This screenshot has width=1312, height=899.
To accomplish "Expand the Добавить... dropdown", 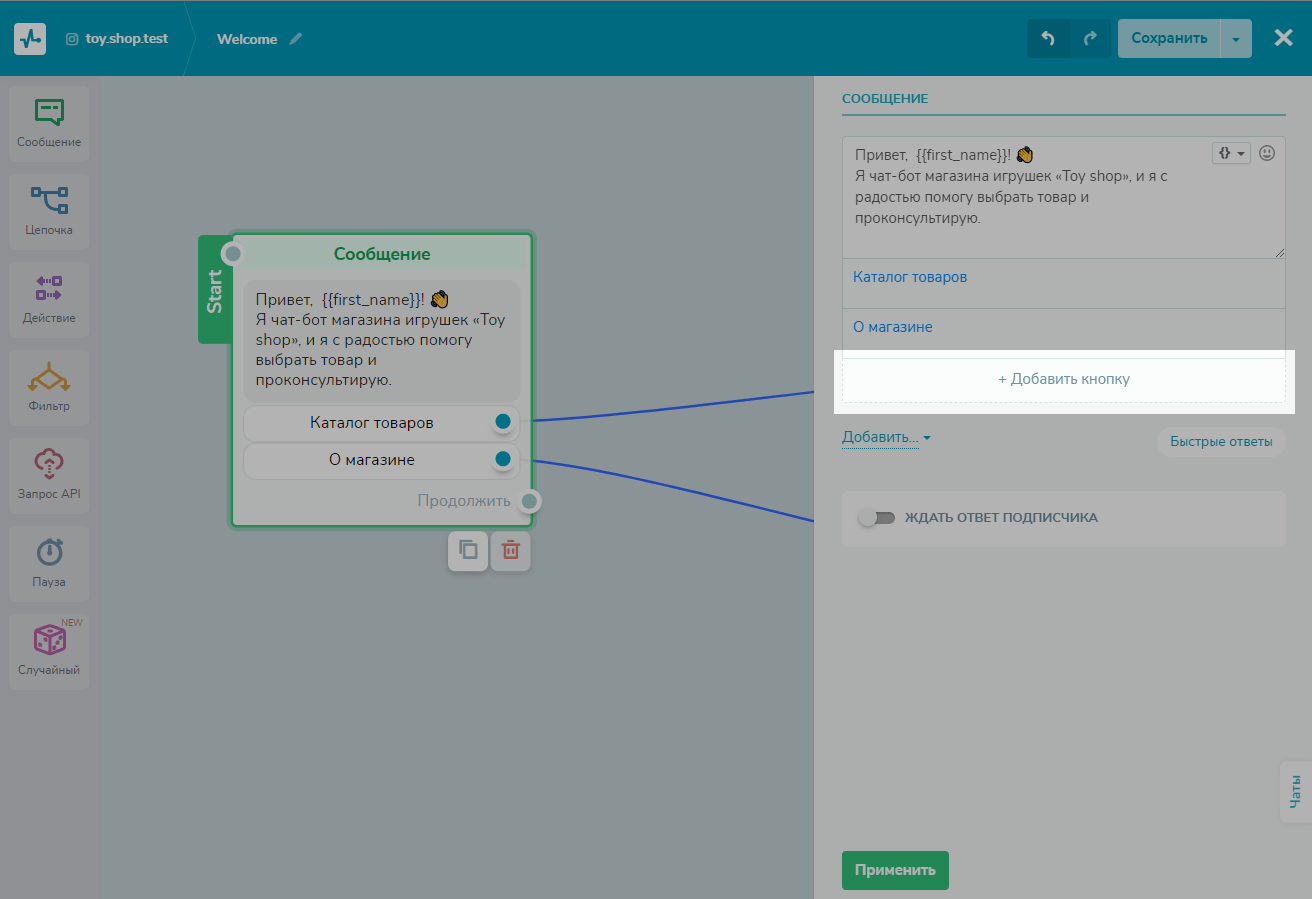I will (x=886, y=437).
